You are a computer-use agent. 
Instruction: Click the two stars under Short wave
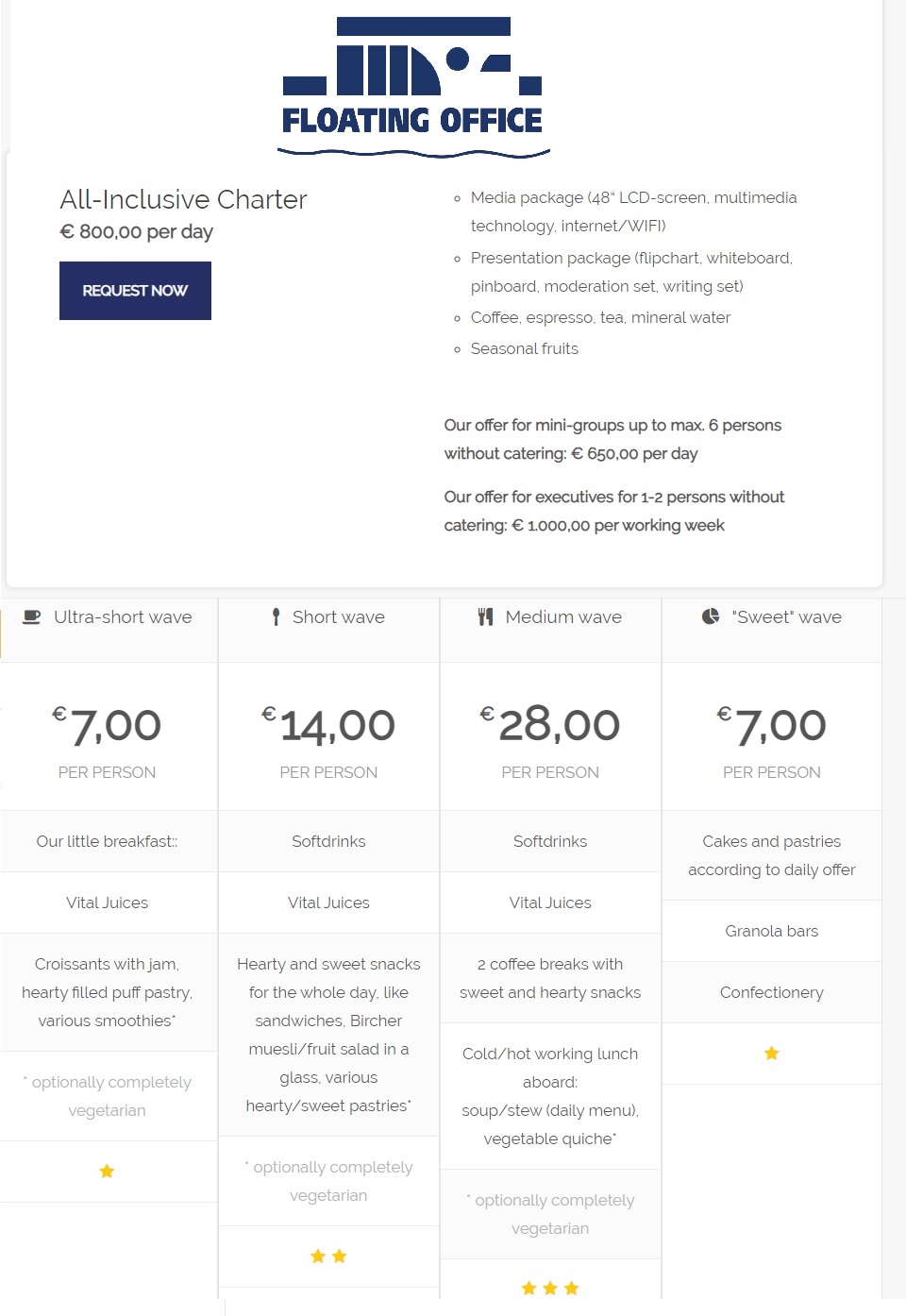coord(328,1257)
